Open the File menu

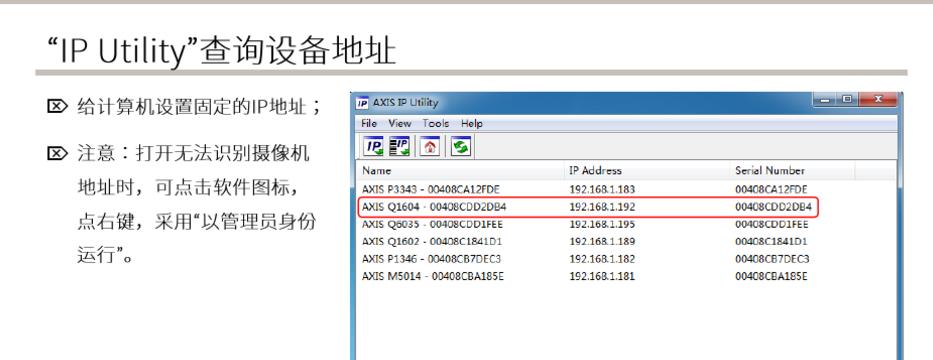click(369, 124)
